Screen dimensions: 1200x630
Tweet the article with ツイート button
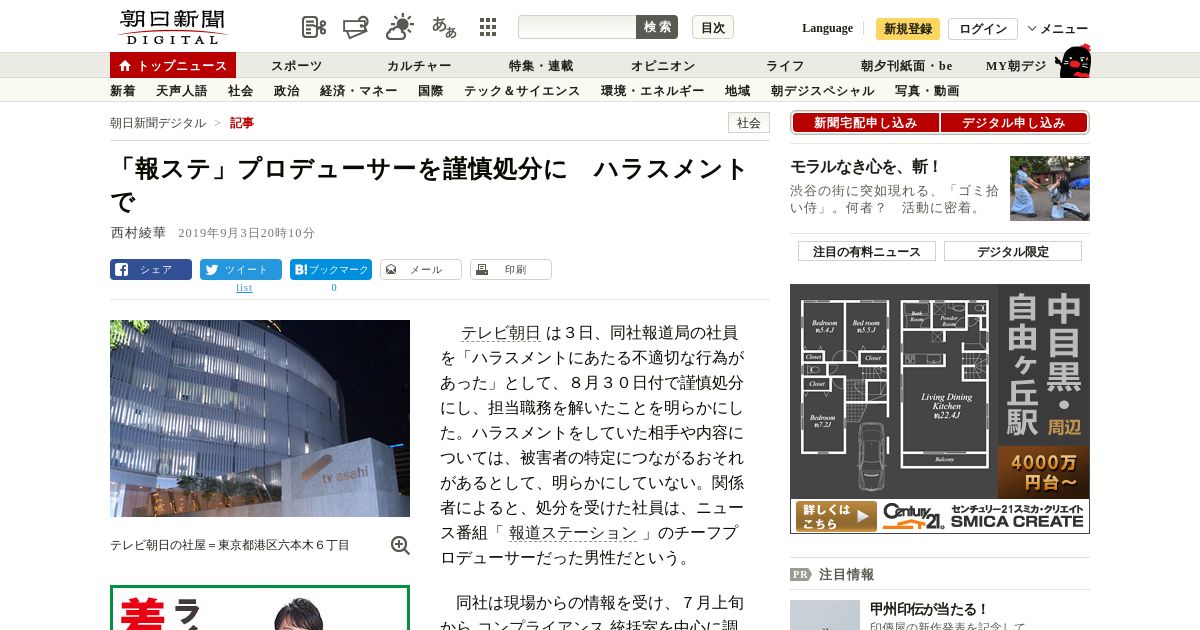tap(241, 270)
